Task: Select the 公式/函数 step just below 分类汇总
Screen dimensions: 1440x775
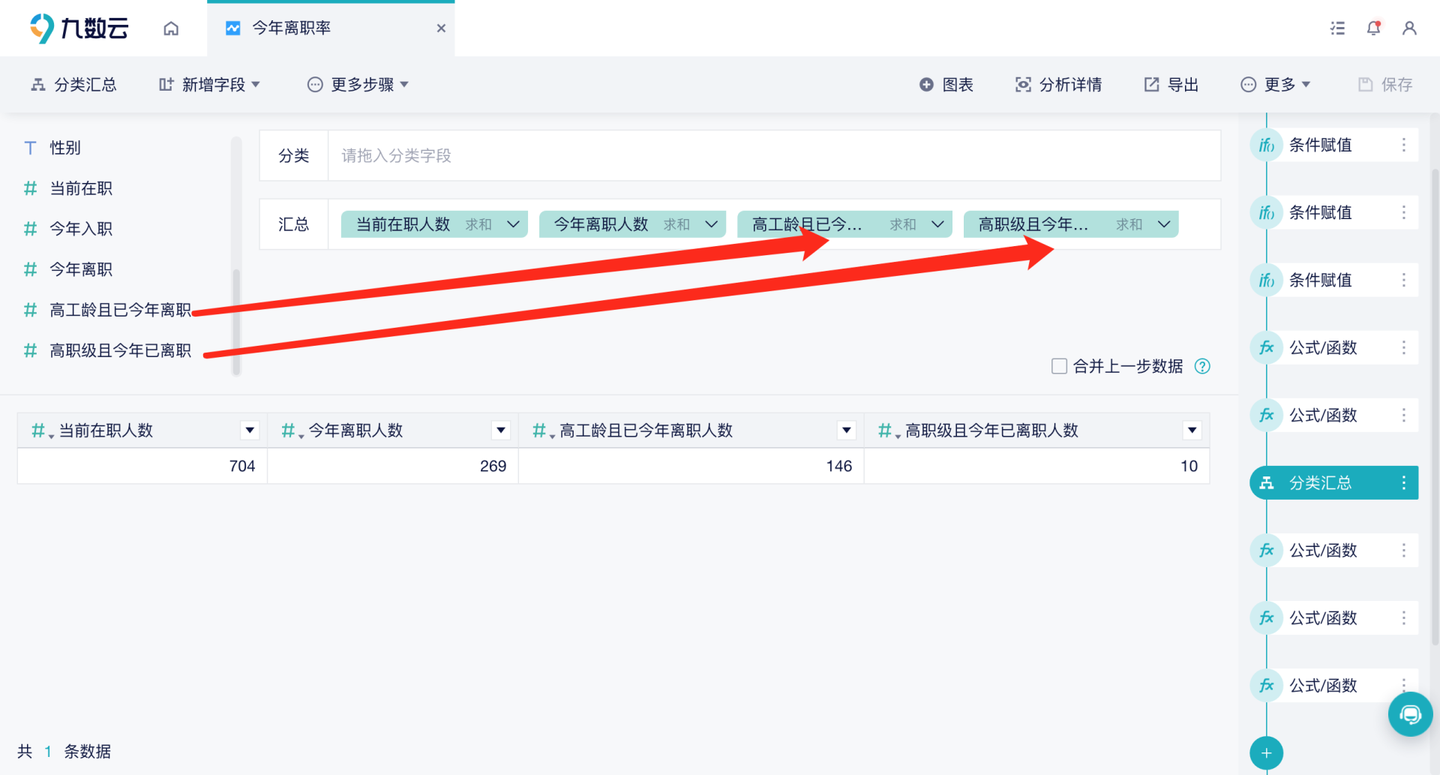Action: pyautogui.click(x=1334, y=551)
